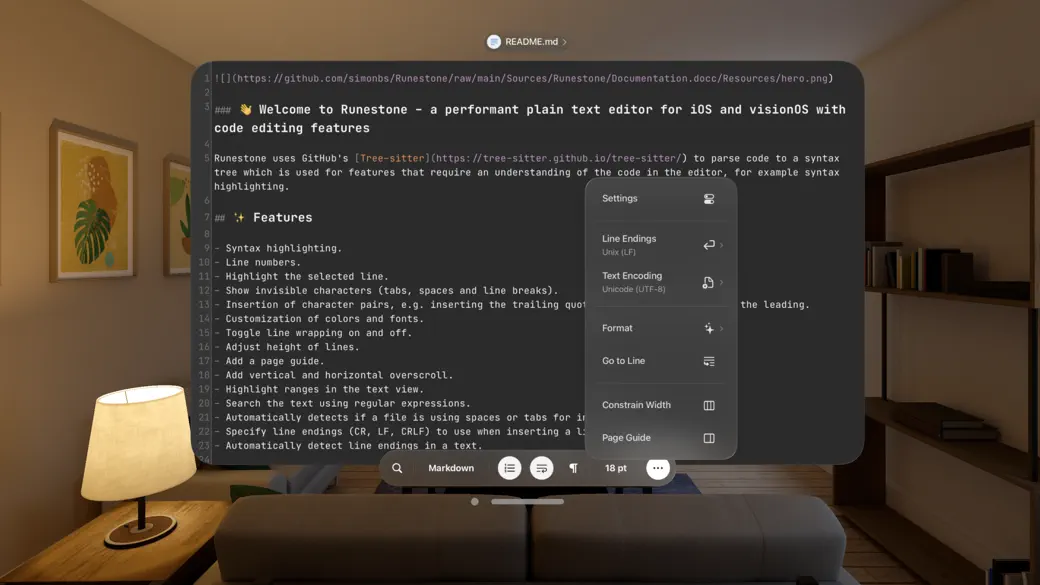Open the Line Endings submenu
1040x585 pixels.
tap(660, 243)
